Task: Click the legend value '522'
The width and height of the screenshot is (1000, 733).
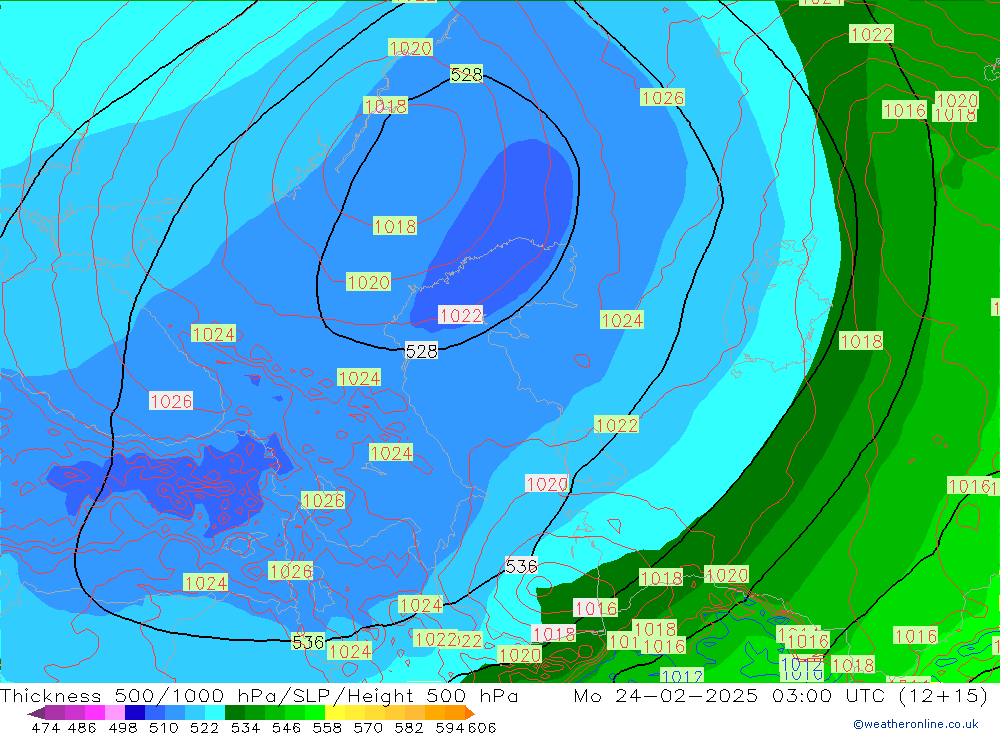Action: [x=204, y=727]
